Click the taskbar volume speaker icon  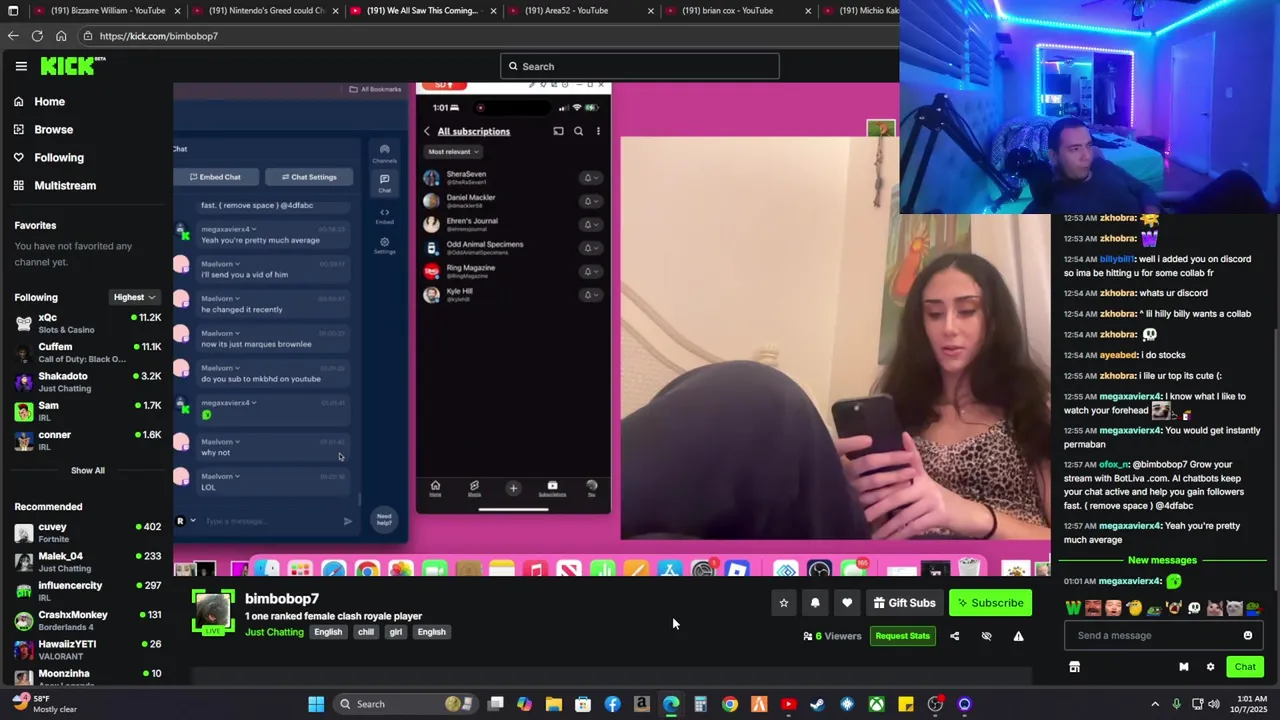(x=1214, y=704)
